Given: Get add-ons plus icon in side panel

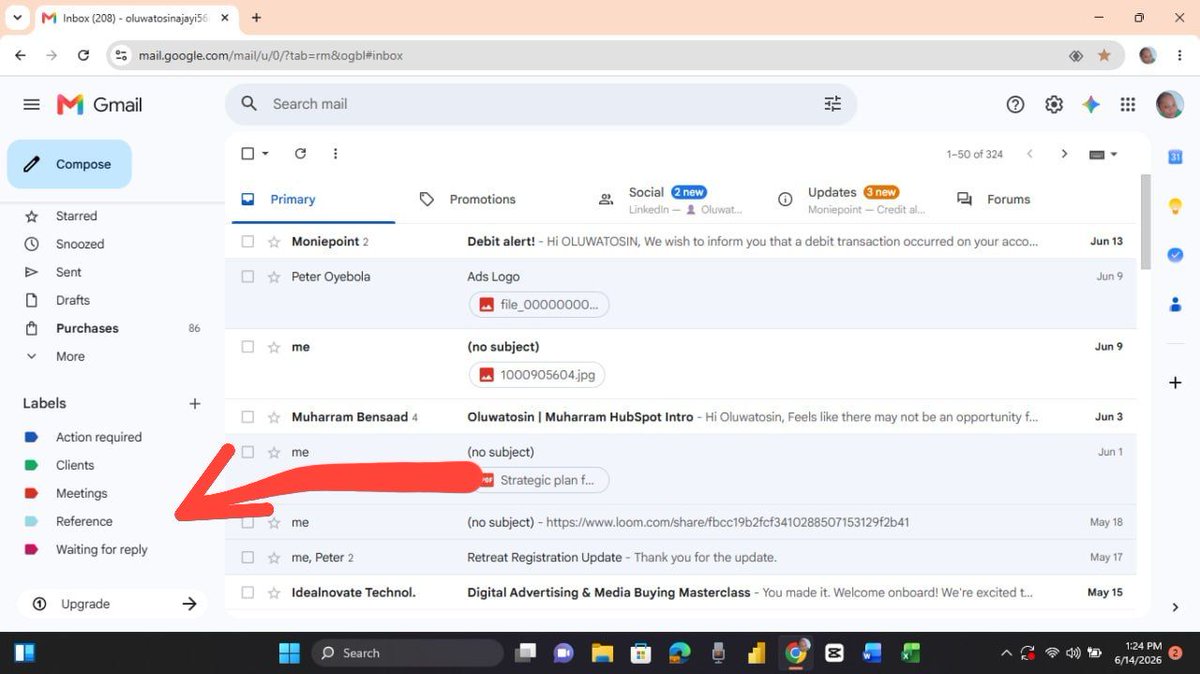Looking at the screenshot, I should tap(1176, 383).
